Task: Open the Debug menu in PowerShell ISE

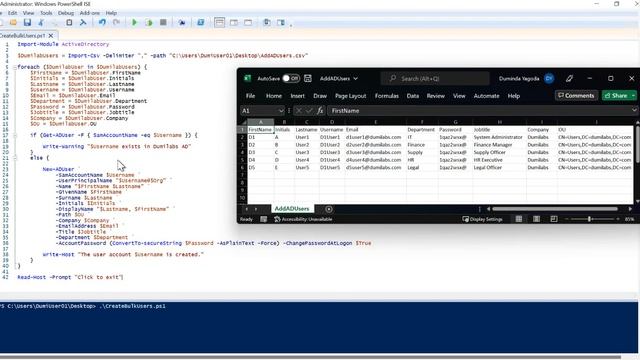Action: (66, 13)
